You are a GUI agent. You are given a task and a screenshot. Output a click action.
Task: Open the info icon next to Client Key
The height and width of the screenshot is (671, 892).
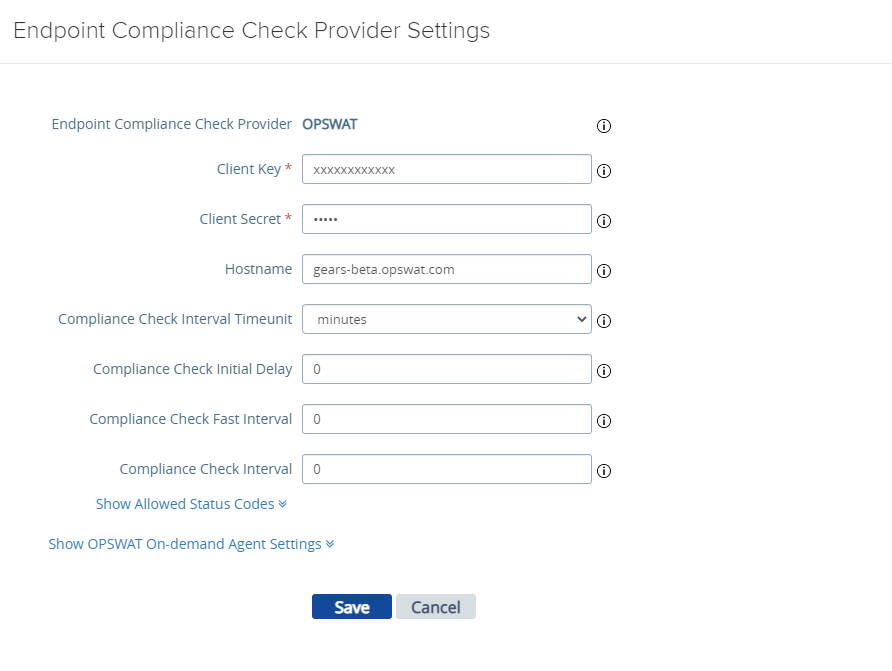pos(604,171)
